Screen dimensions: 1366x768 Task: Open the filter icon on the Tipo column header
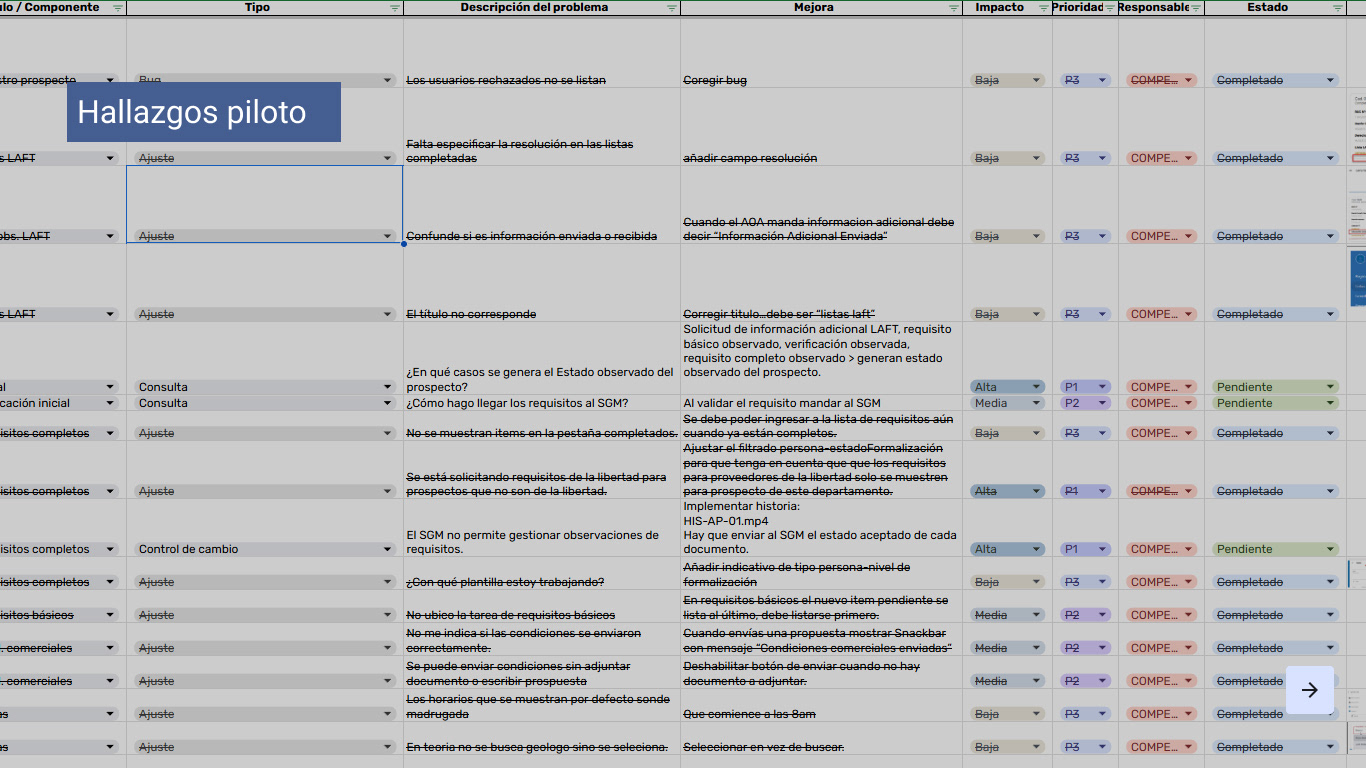(x=395, y=8)
